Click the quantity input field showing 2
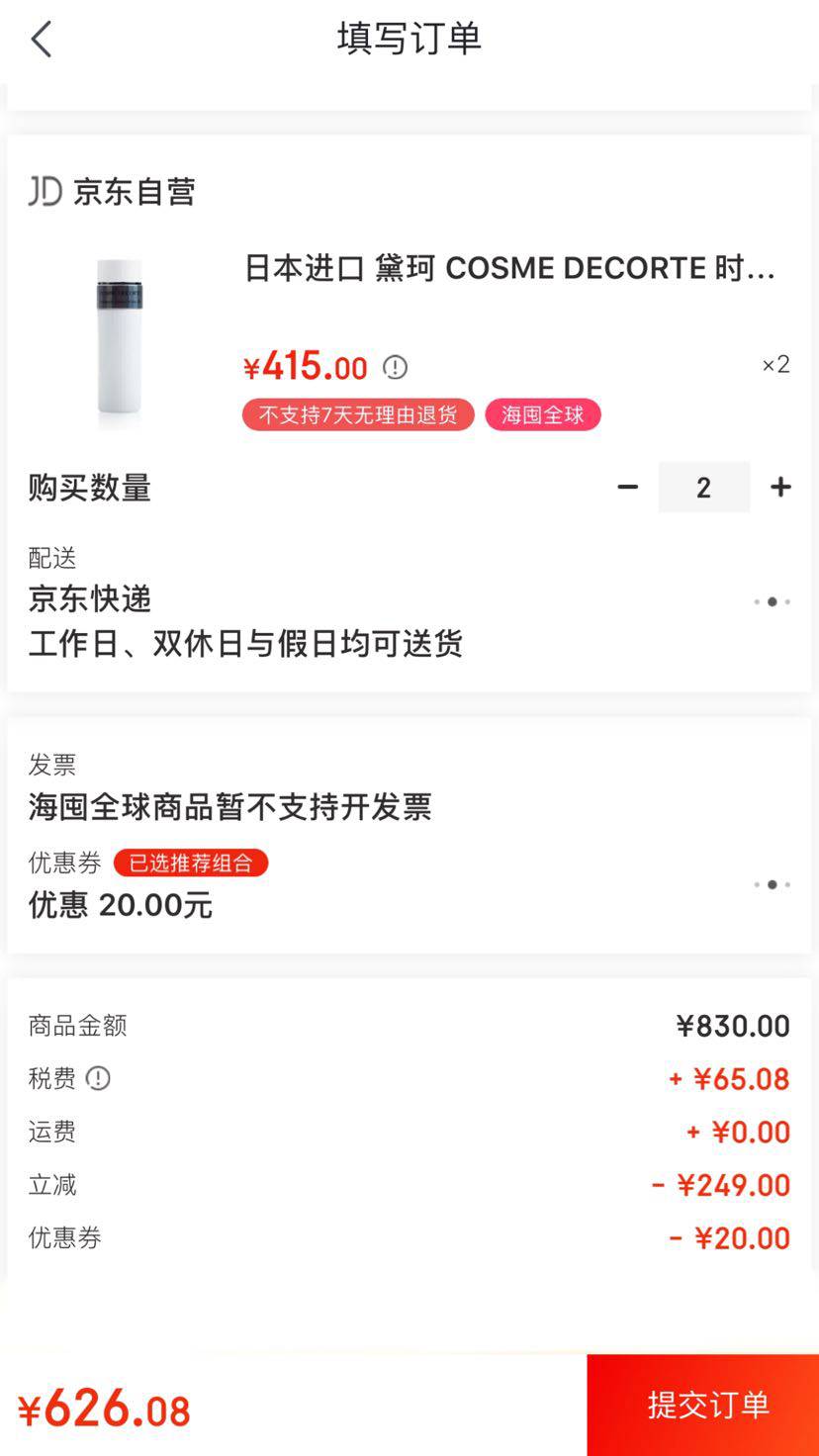This screenshot has width=819, height=1456. (703, 487)
